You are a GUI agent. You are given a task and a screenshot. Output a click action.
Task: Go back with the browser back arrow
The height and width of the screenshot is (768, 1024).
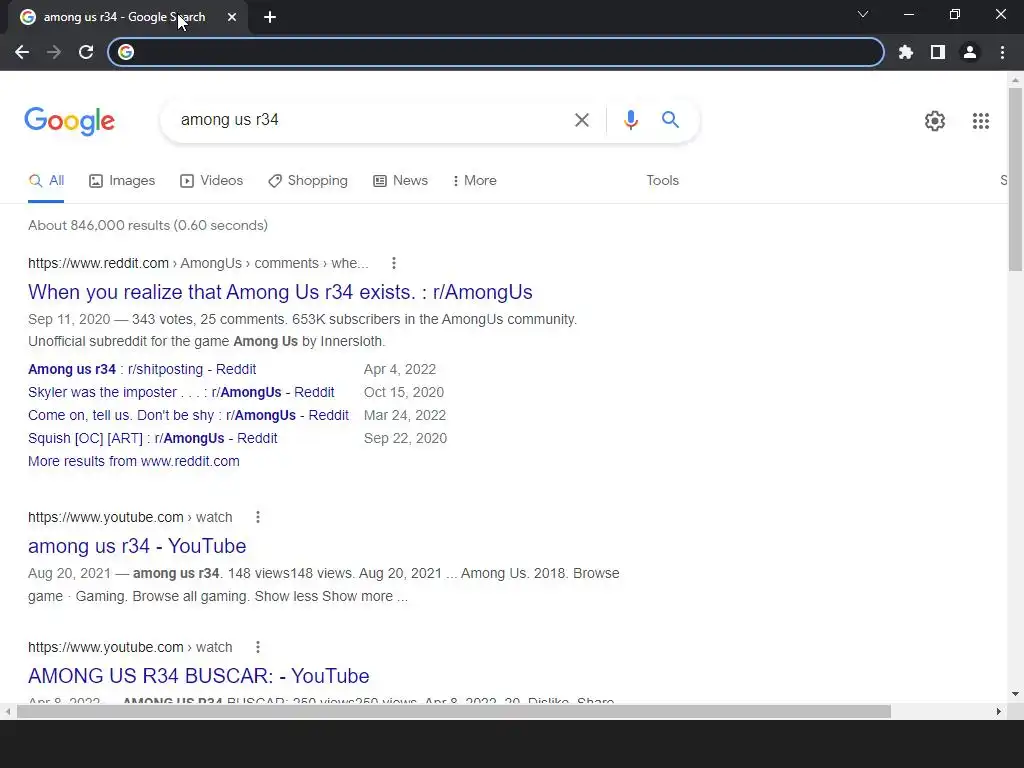point(22,52)
